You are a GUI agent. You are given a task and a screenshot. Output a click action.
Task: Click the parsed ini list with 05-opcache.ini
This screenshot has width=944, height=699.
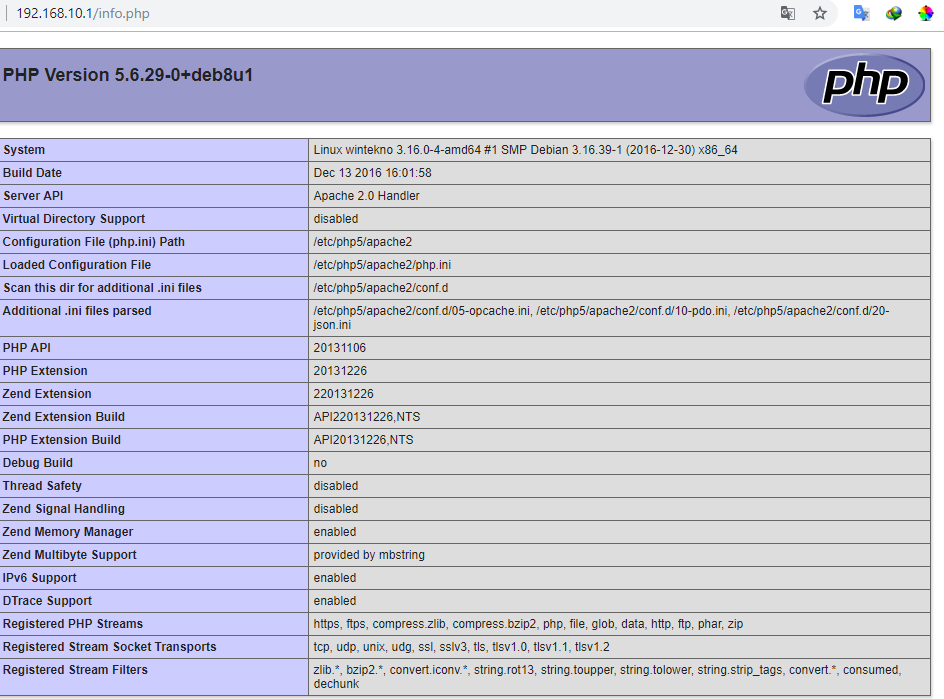601,318
